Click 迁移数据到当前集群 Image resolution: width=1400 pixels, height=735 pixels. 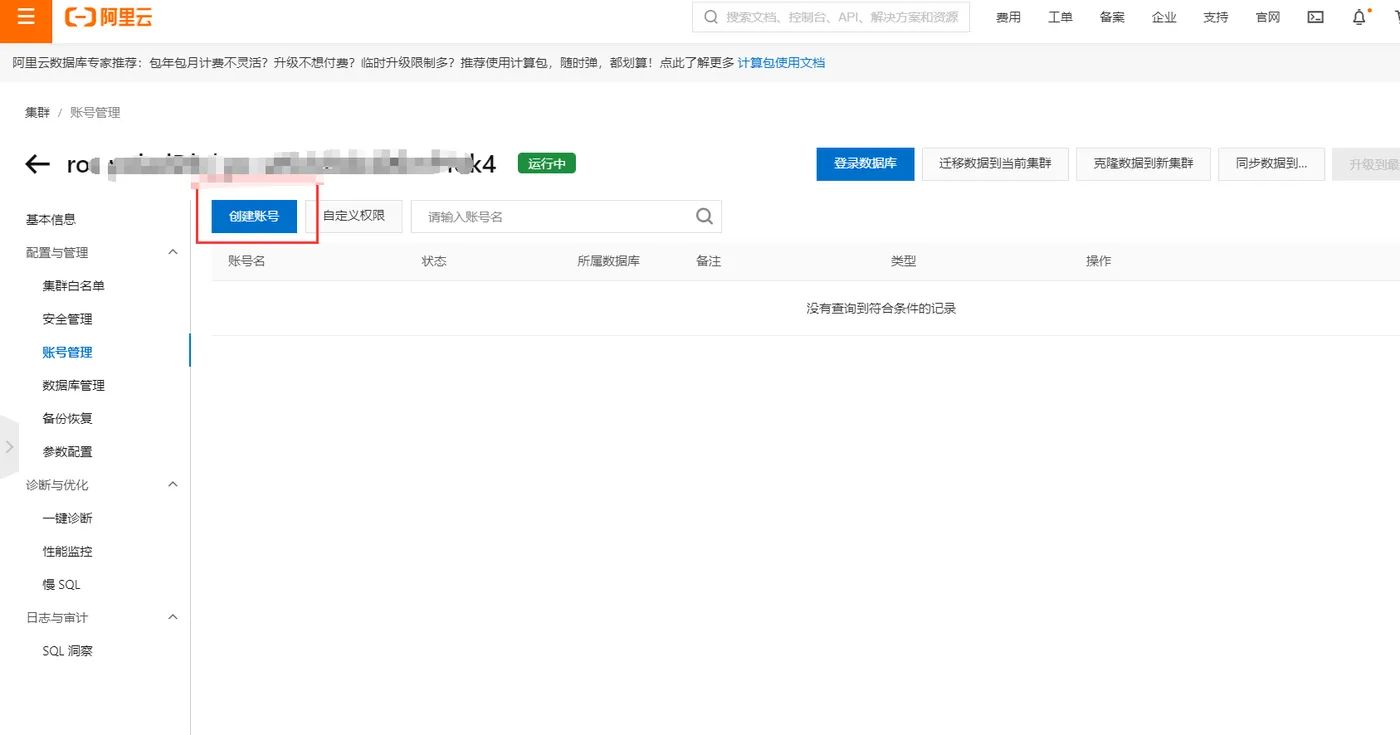point(995,164)
